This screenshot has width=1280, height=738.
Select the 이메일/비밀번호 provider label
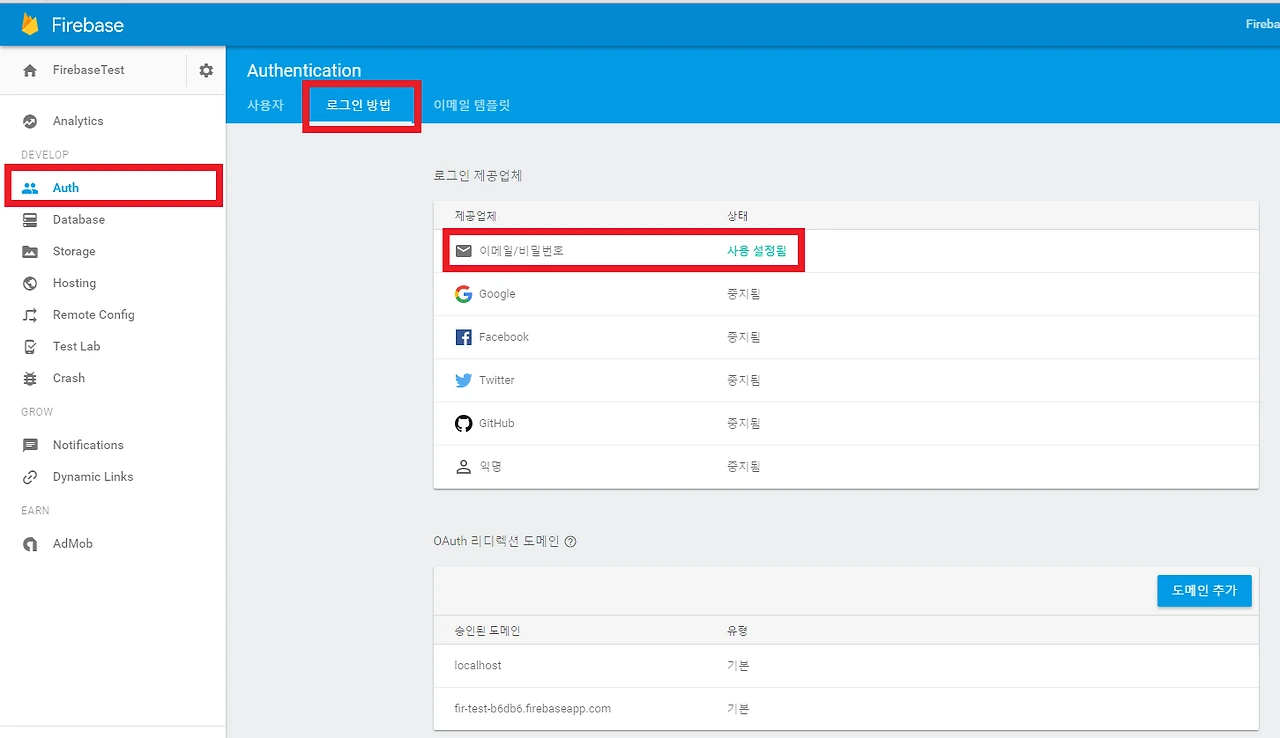(521, 251)
